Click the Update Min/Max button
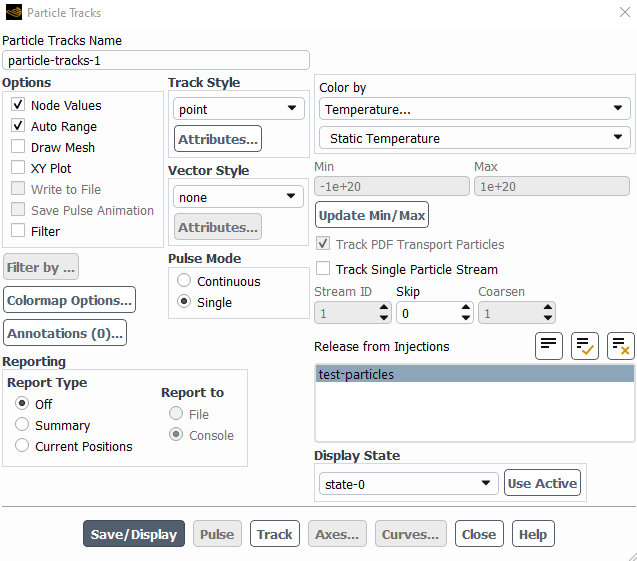Image resolution: width=637 pixels, height=561 pixels. pyautogui.click(x=372, y=215)
